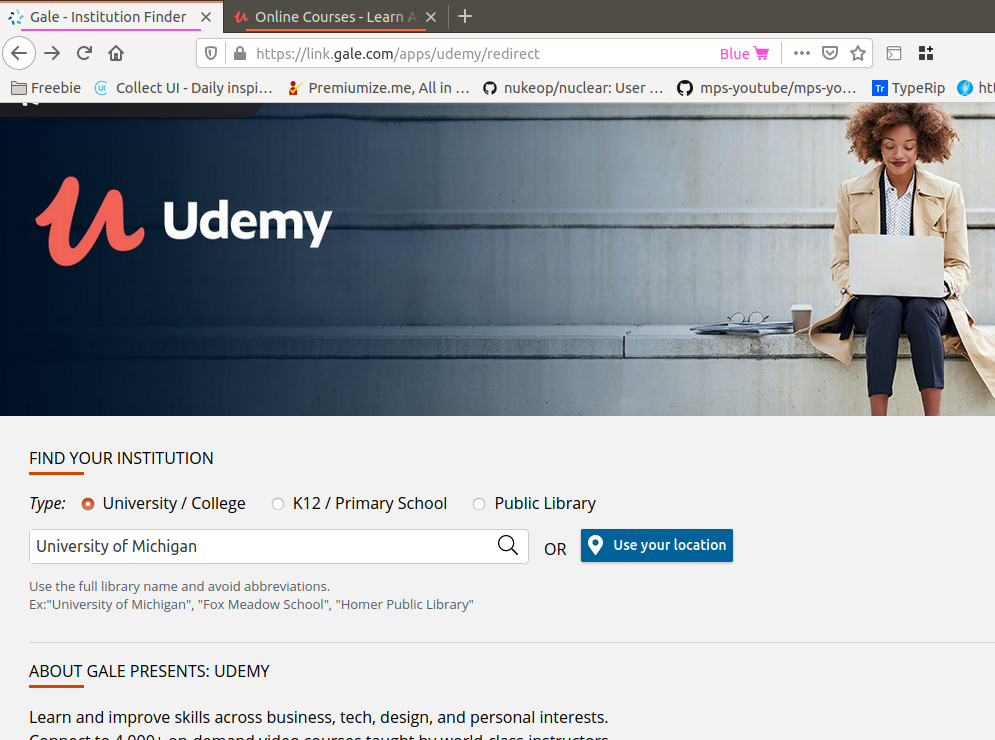Viewport: 995px width, 740px height.
Task: Click the magnifying glass search icon
Action: pos(508,545)
